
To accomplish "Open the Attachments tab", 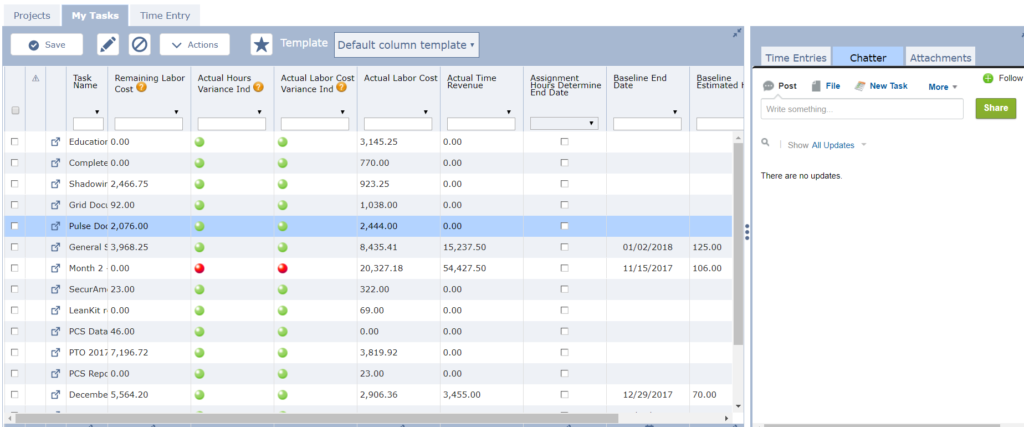I will tap(940, 59).
